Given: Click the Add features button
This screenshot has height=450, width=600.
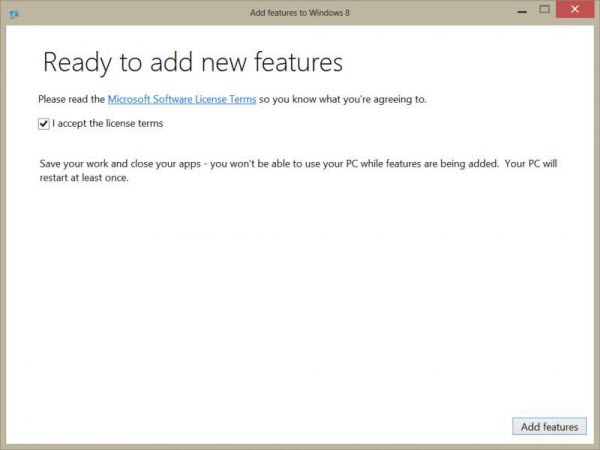Looking at the screenshot, I should click(549, 427).
